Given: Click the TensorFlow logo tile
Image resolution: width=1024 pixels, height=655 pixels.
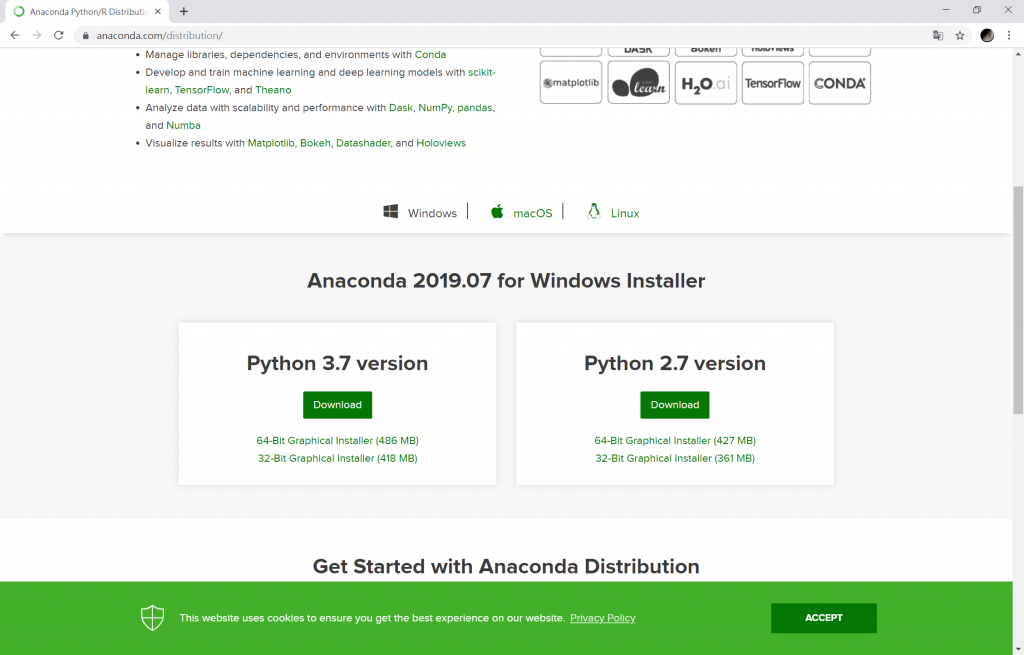Looking at the screenshot, I should (x=773, y=83).
